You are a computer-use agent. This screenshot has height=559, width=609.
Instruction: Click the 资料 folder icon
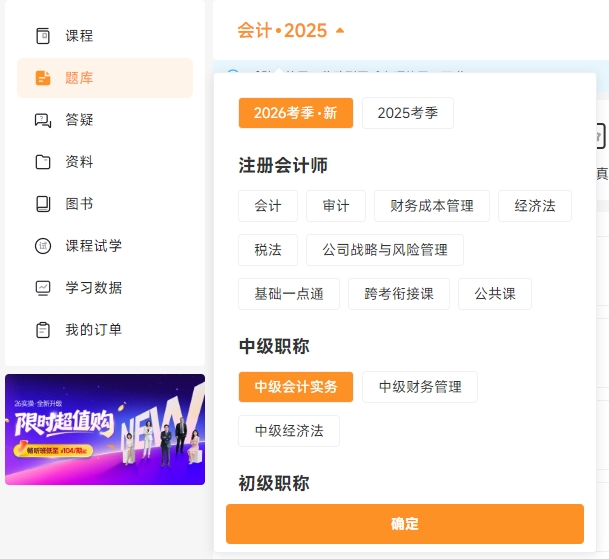point(43,162)
